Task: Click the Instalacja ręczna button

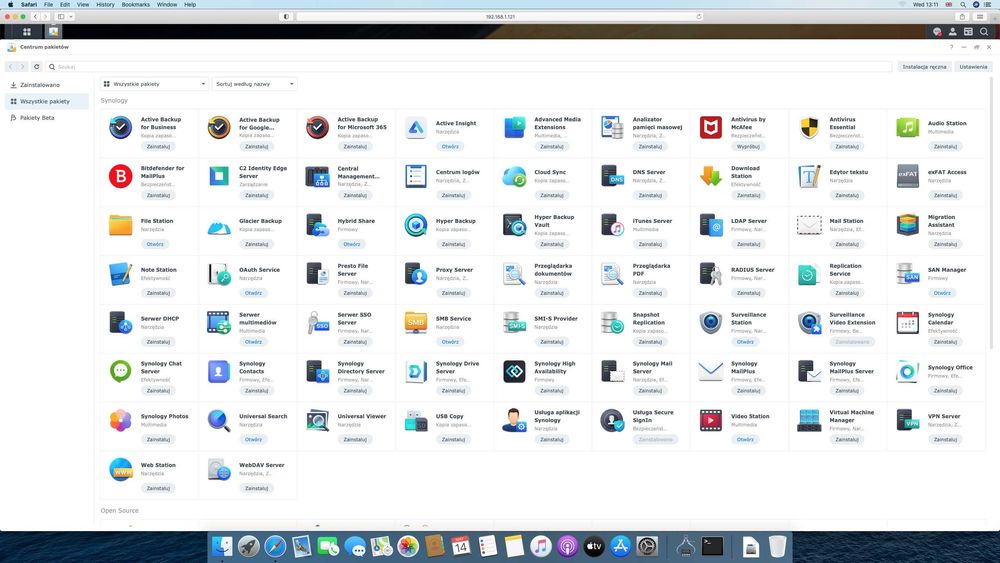Action: click(924, 66)
